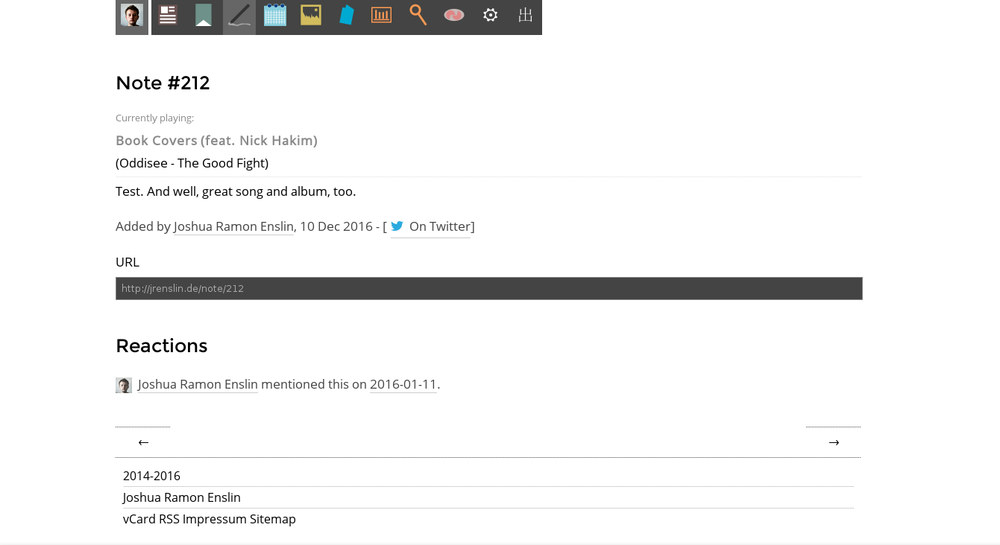
Task: Click the blue tag icon
Action: tap(346, 16)
